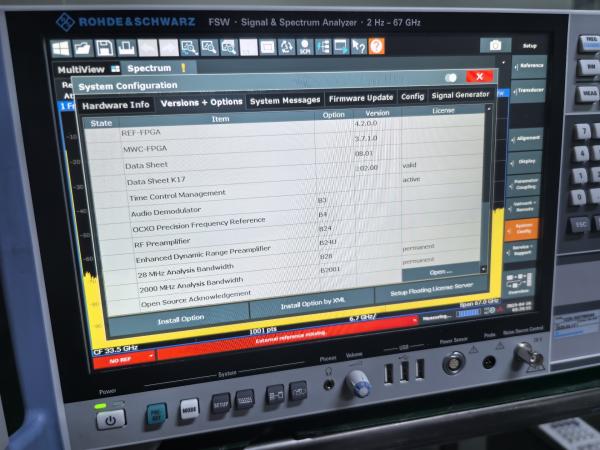Switch to Signal Generator tab
The image size is (600, 450).
tap(460, 95)
